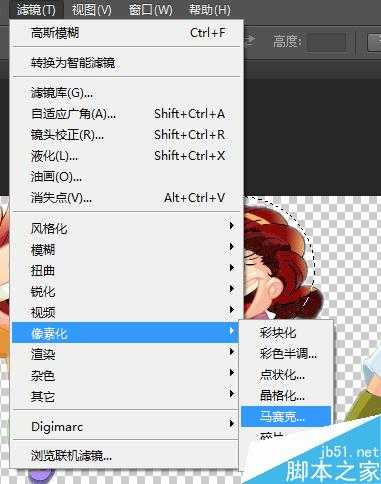Choose 浏览联机滤镜...
Viewport: 381px width, 484px height.
126,456
